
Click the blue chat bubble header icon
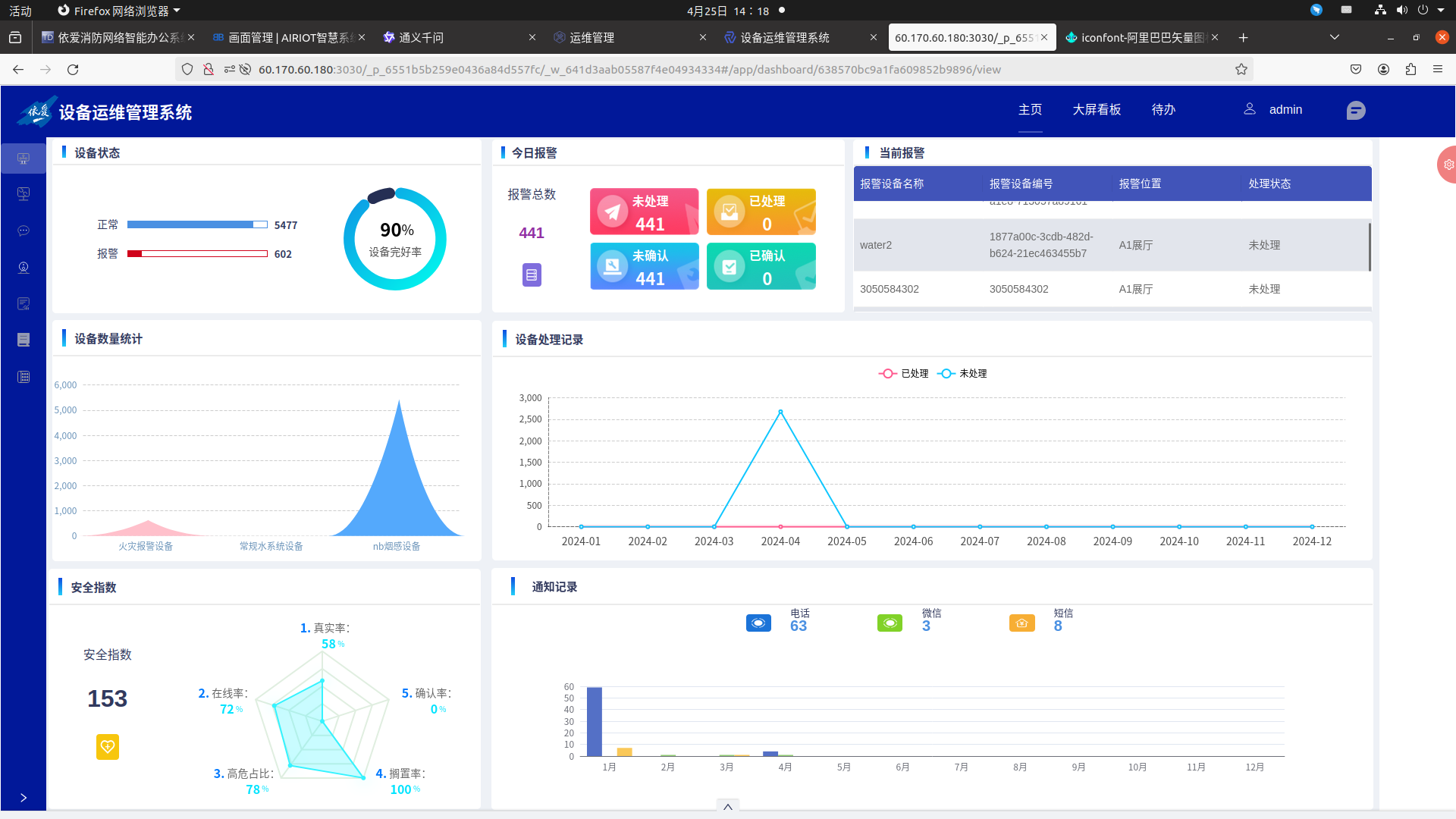pyautogui.click(x=1356, y=111)
